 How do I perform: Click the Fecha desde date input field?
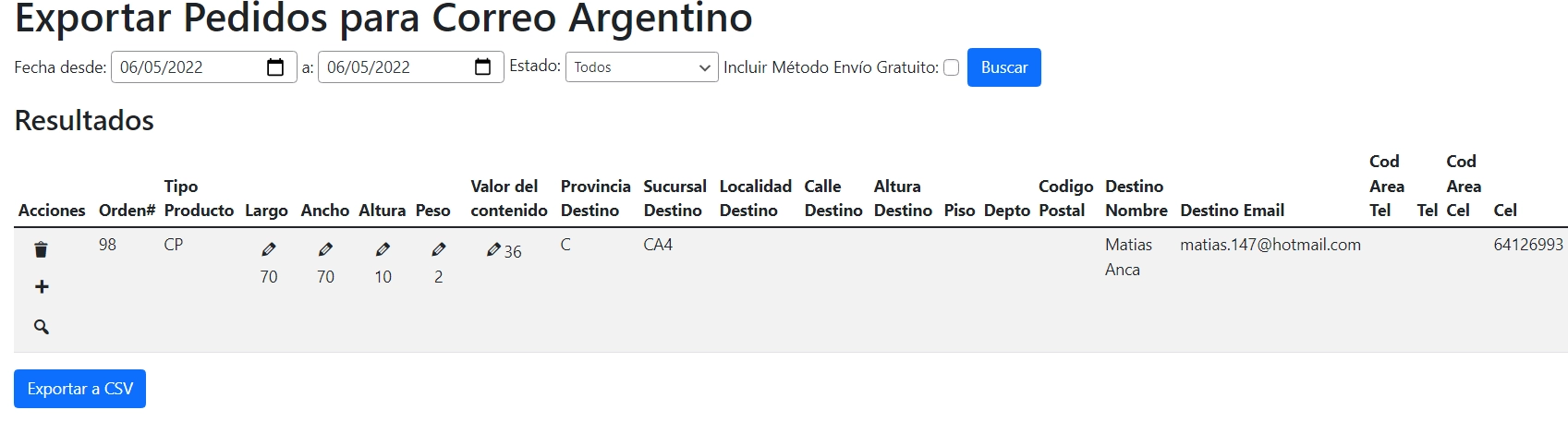[185, 67]
